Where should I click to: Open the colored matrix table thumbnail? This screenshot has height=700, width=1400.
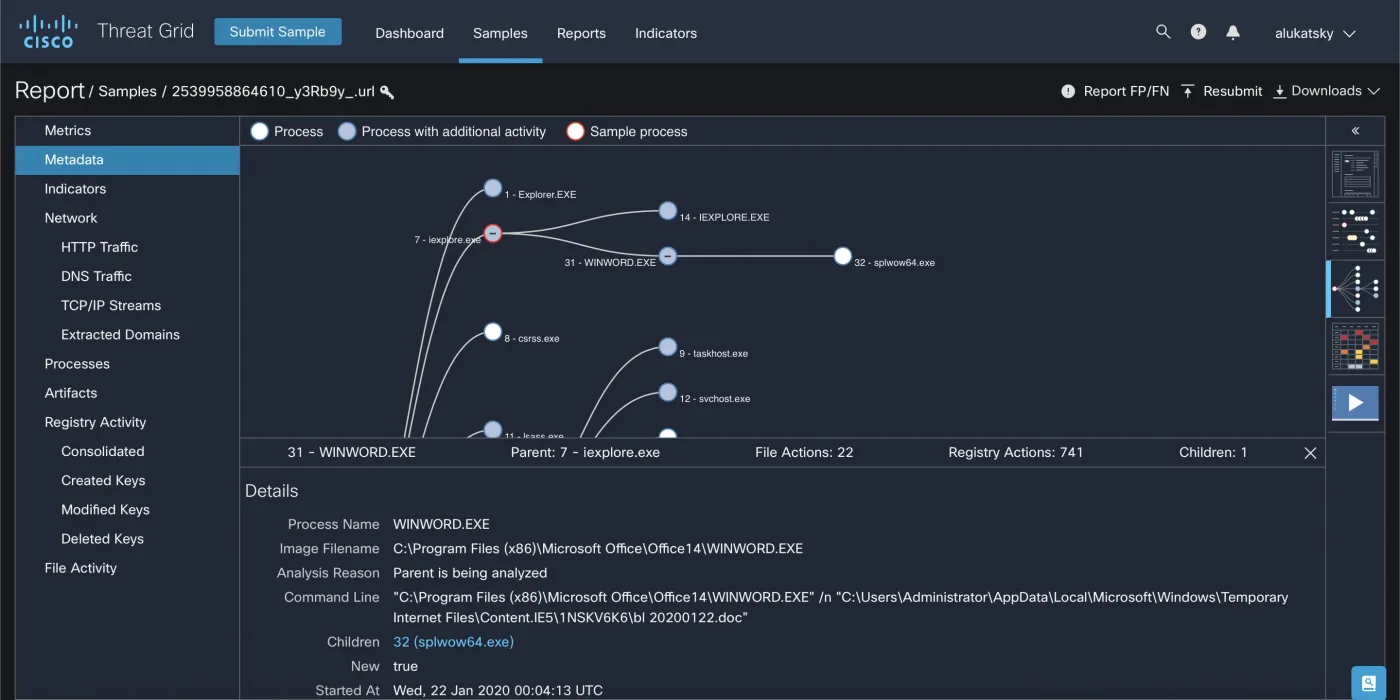1355,346
